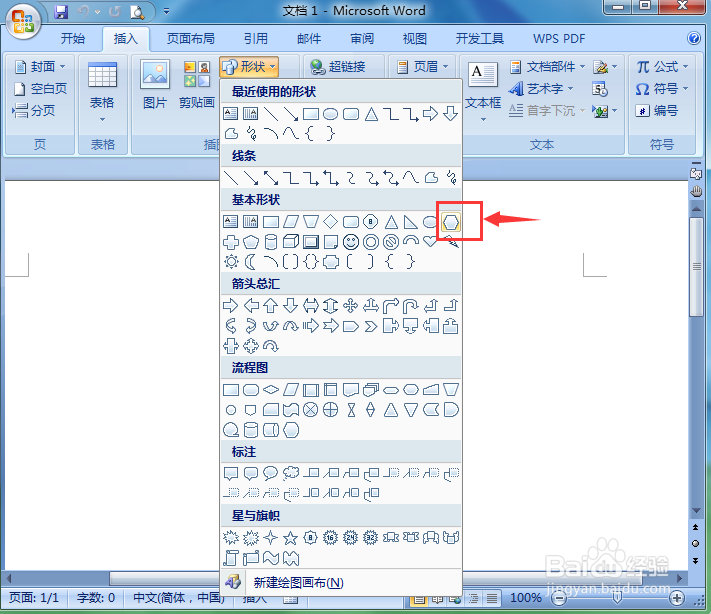Save document from Quick Access Toolbar

pos(61,11)
